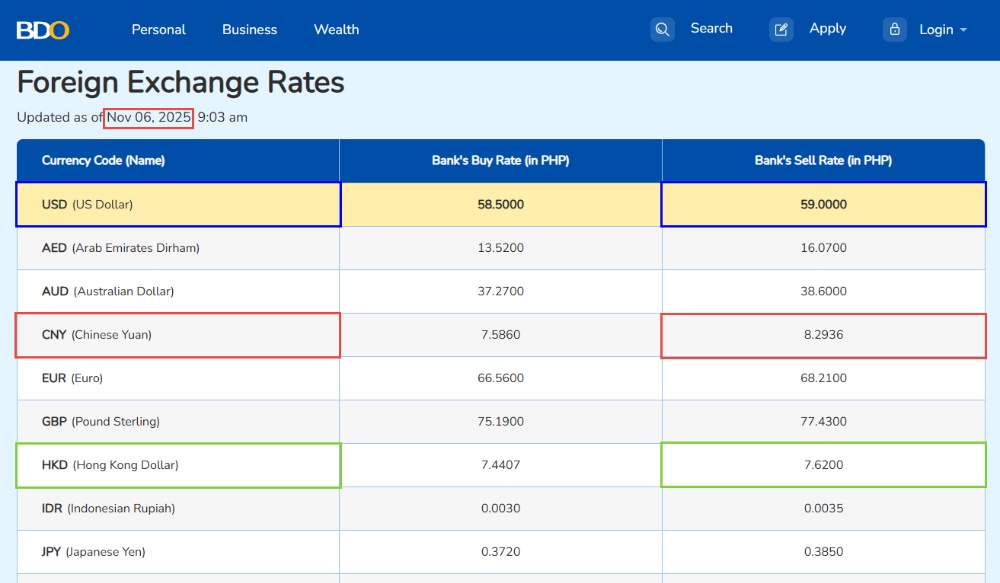Click the Apply pencil icon
Viewport: 1000px width, 583px height.
781,29
